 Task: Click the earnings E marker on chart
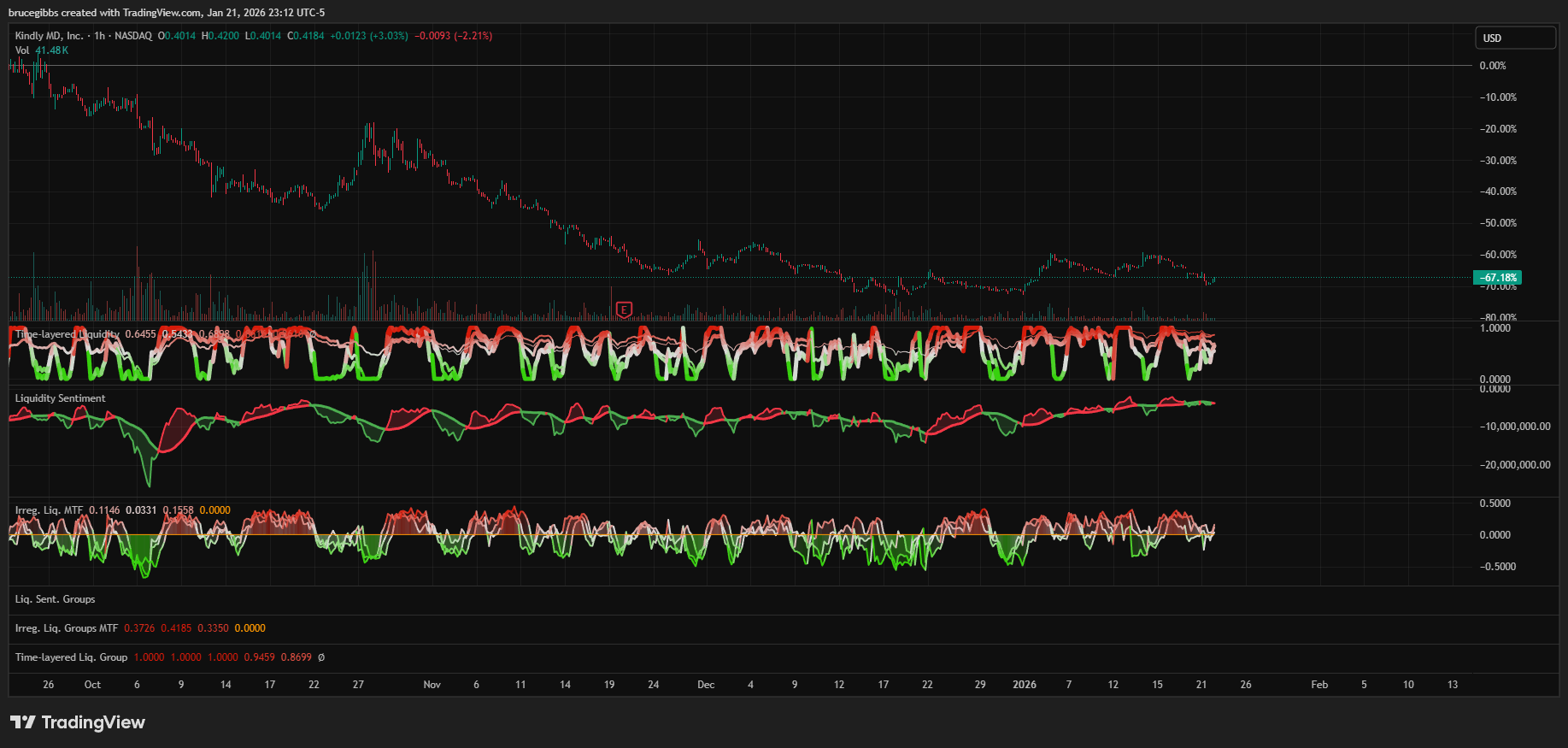pos(624,309)
